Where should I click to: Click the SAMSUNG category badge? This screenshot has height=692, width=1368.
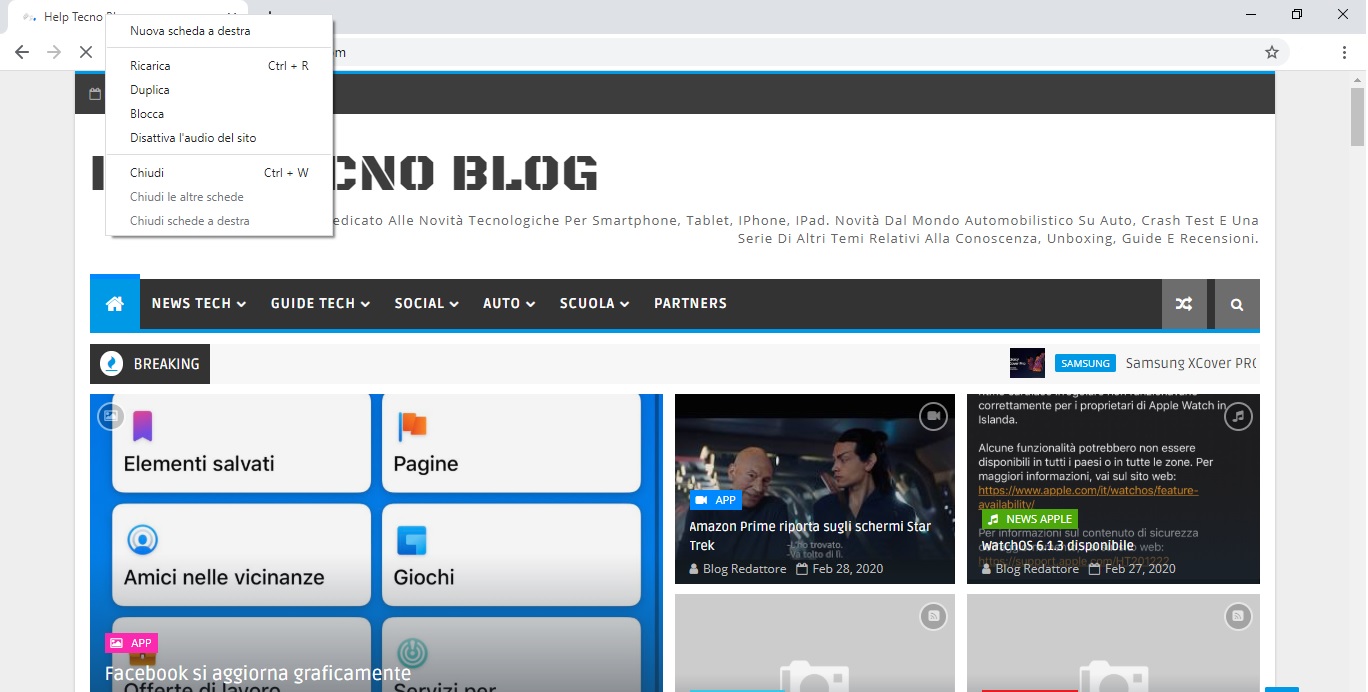1085,364
